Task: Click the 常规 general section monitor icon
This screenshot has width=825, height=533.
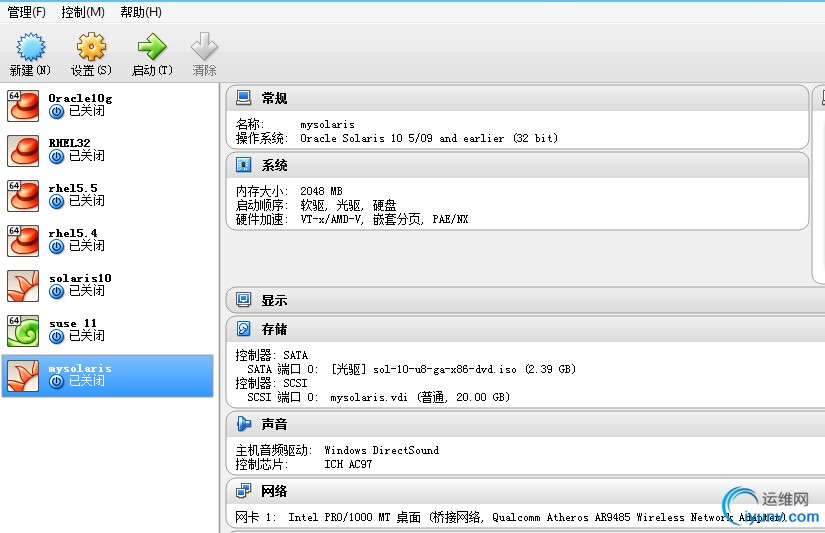Action: 243,98
